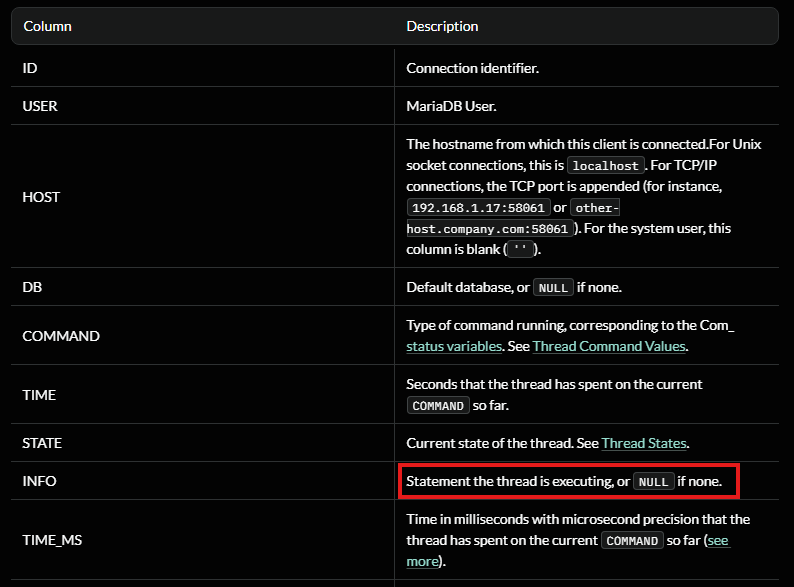Image resolution: width=794 pixels, height=587 pixels.
Task: Click the 192.168.1.17:58061 code example
Action: click(477, 208)
